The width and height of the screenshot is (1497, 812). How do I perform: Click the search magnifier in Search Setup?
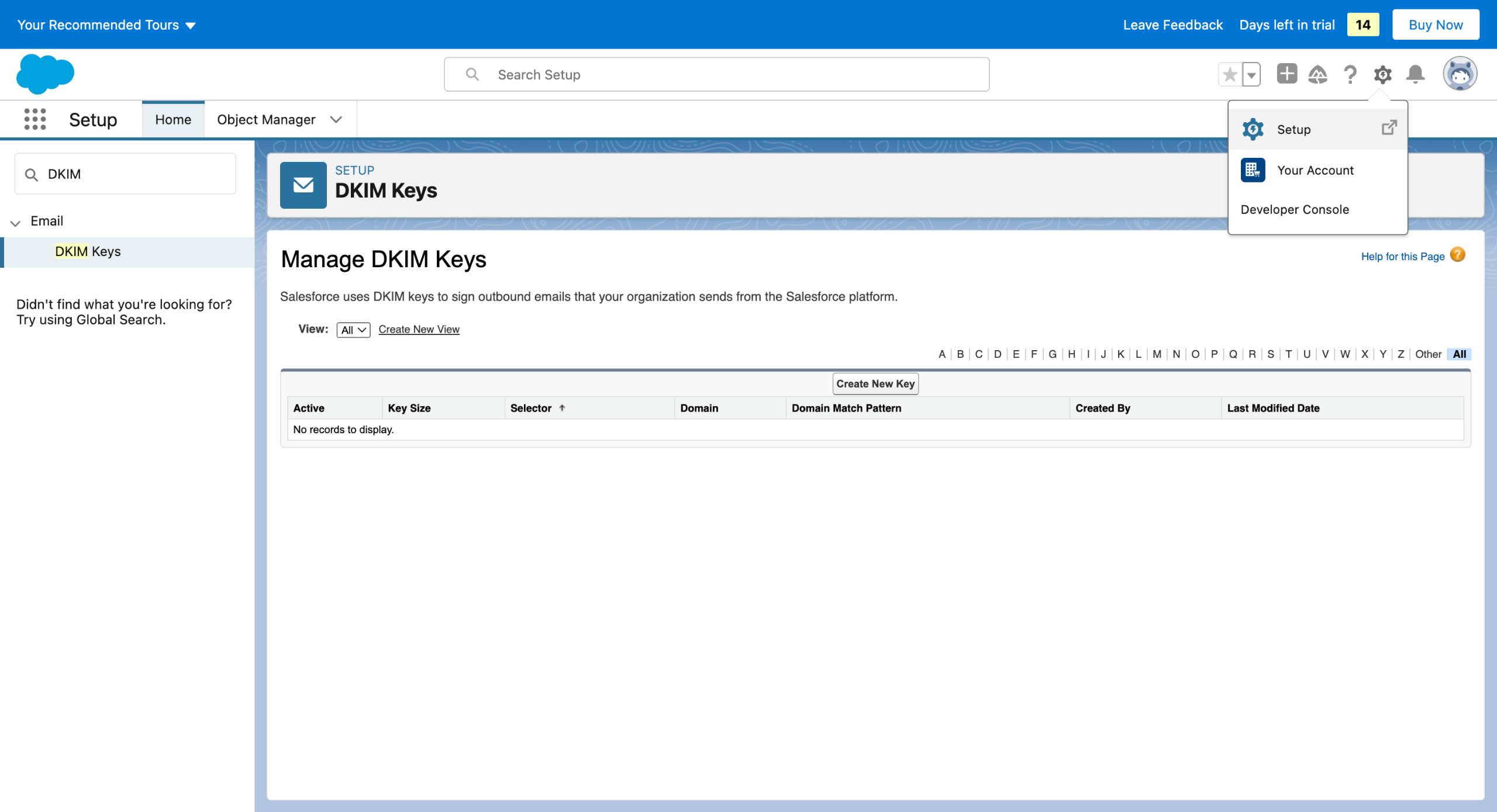click(472, 74)
